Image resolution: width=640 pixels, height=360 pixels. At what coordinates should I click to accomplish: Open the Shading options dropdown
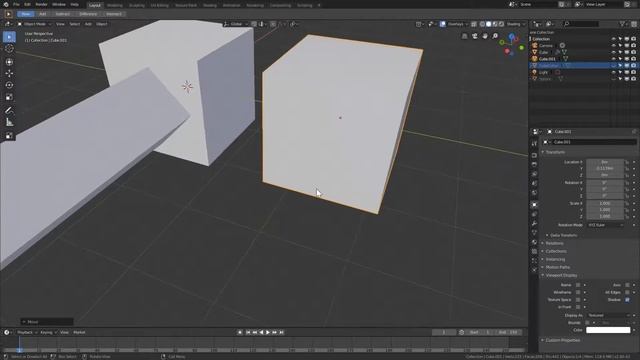(x=516, y=24)
